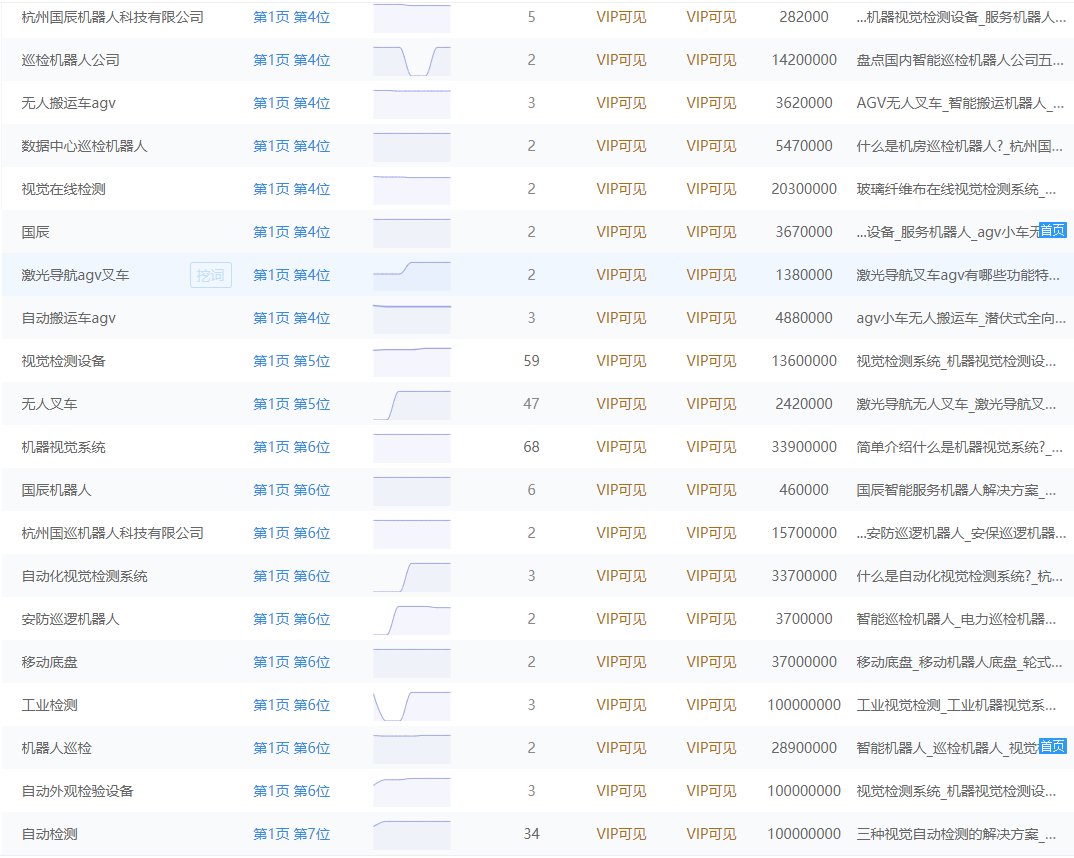View trend chart for 巡检机器人公司

coord(412,60)
